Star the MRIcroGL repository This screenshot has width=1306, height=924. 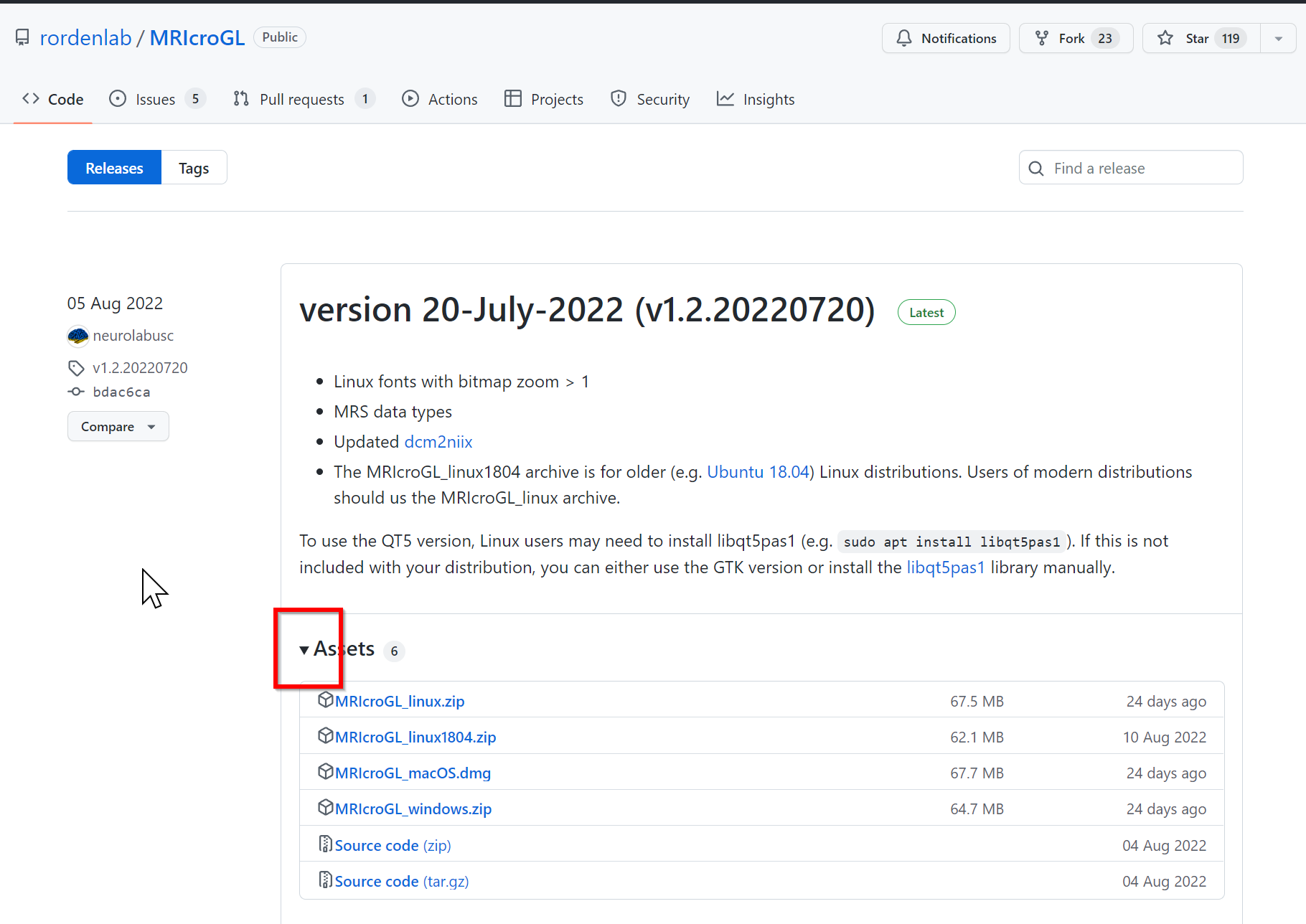[x=1201, y=38]
